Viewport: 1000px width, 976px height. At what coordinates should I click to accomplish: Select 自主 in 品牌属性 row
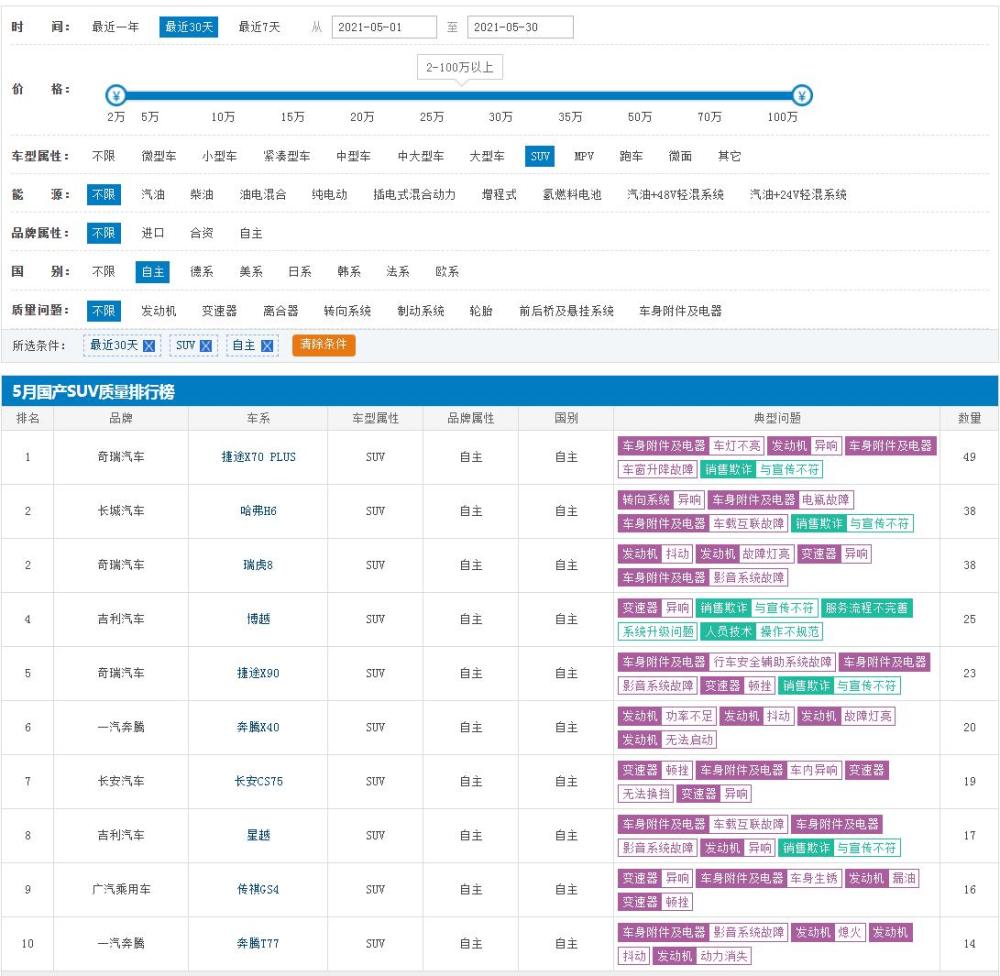pyautogui.click(x=251, y=233)
